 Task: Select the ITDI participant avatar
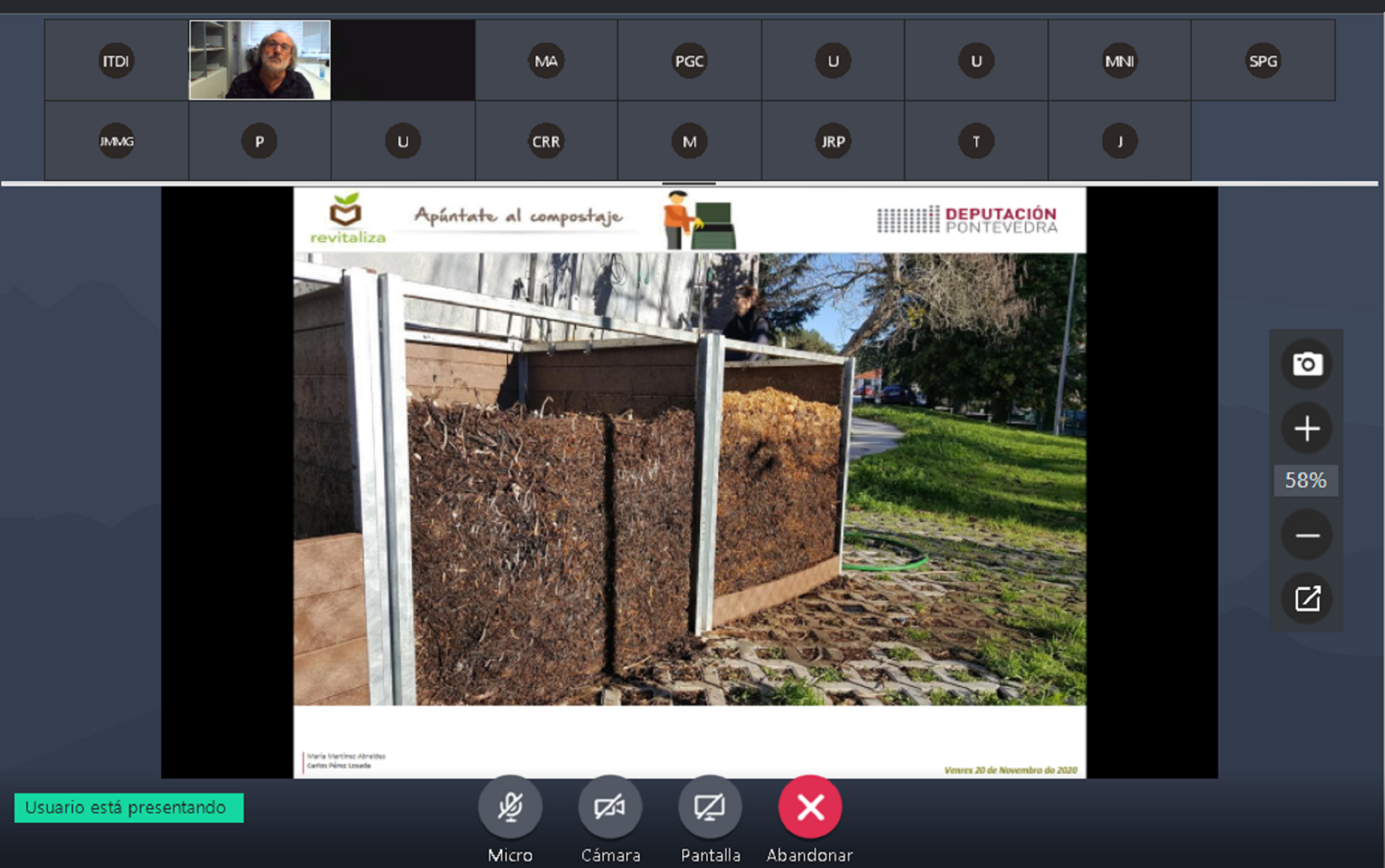[116, 61]
